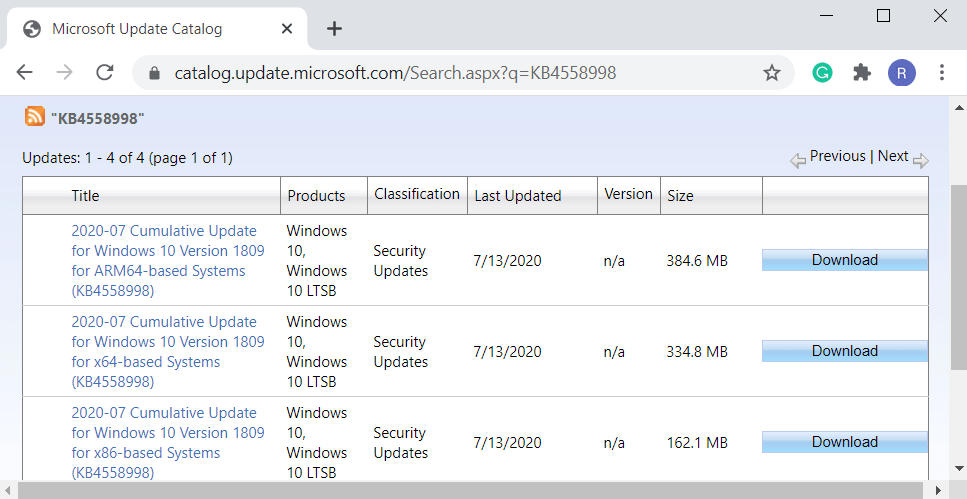Click the n/a version in x86 row
This screenshot has height=499, width=967.
click(x=614, y=443)
